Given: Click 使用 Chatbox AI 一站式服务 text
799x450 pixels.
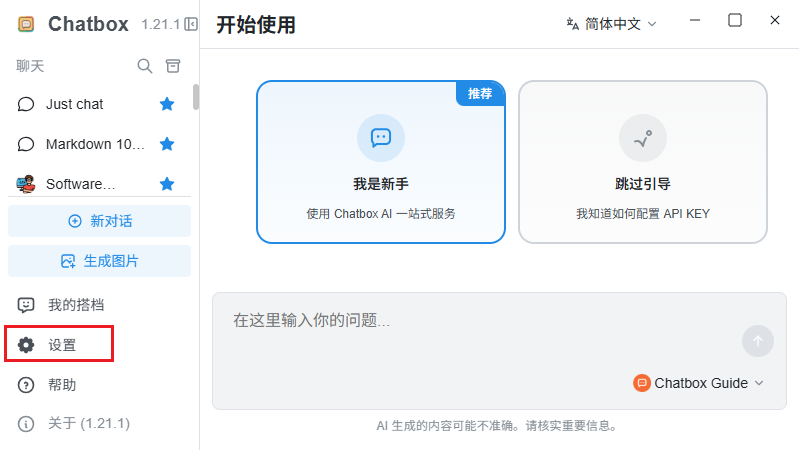Looking at the screenshot, I should click(x=381, y=214).
